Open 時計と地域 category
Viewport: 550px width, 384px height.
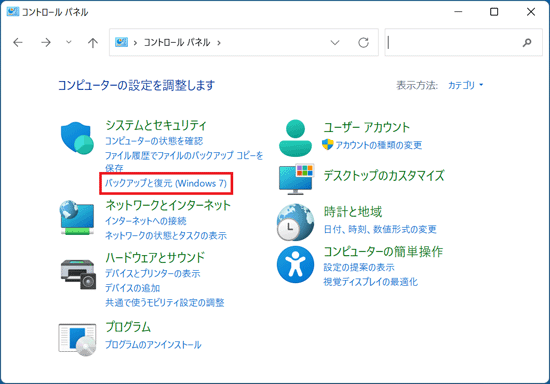[353, 212]
